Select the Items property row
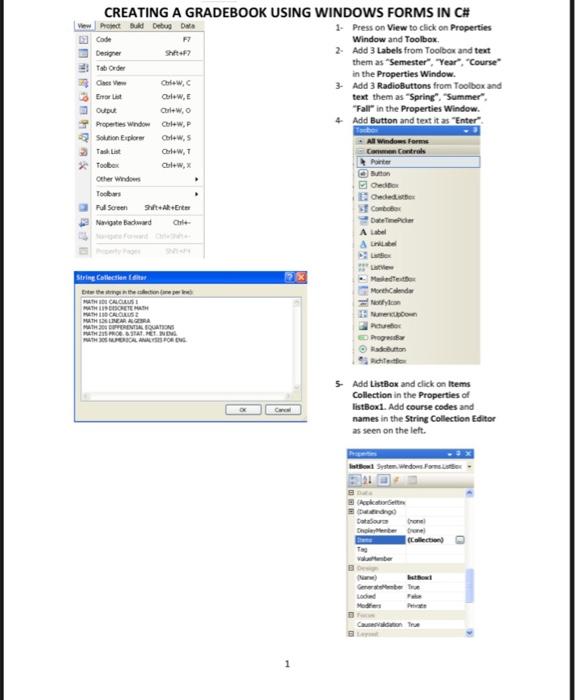Screen dimensions: 575x700 [410, 540]
